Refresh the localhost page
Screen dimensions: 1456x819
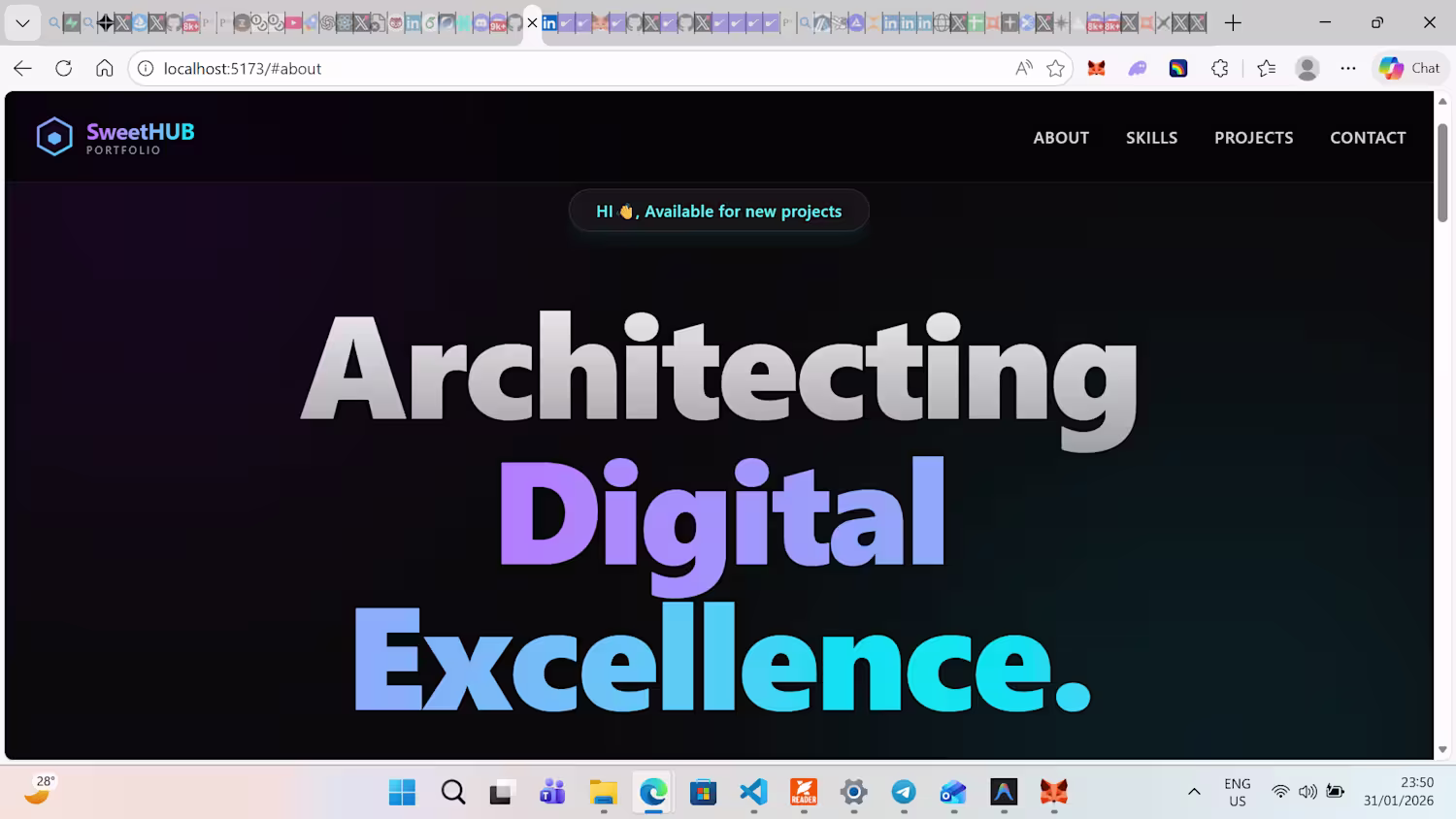tap(64, 68)
